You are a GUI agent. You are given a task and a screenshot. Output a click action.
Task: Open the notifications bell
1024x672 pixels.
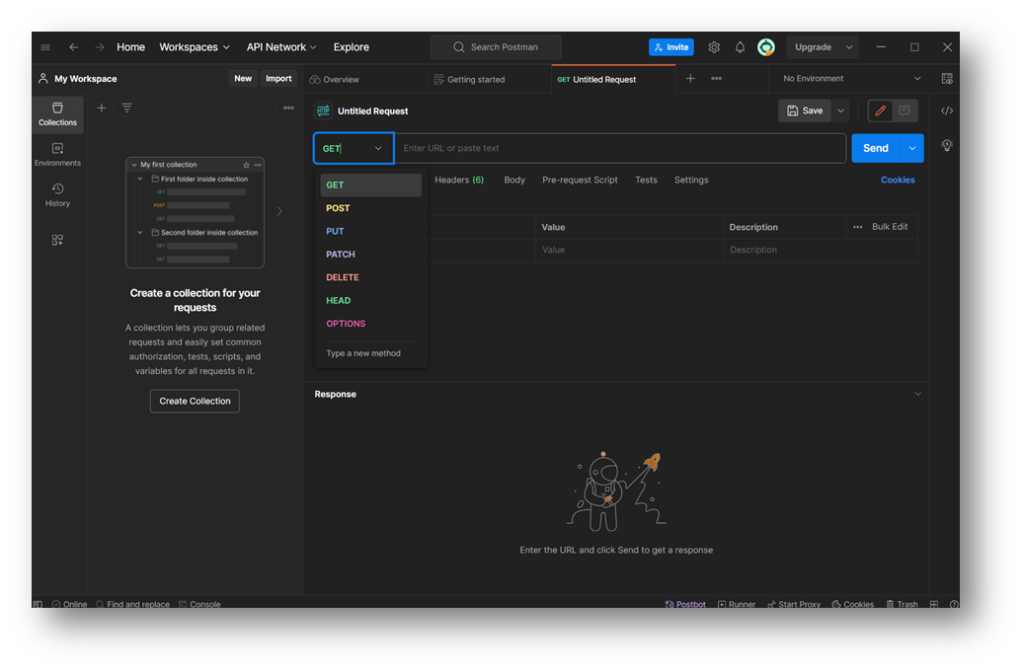point(740,47)
